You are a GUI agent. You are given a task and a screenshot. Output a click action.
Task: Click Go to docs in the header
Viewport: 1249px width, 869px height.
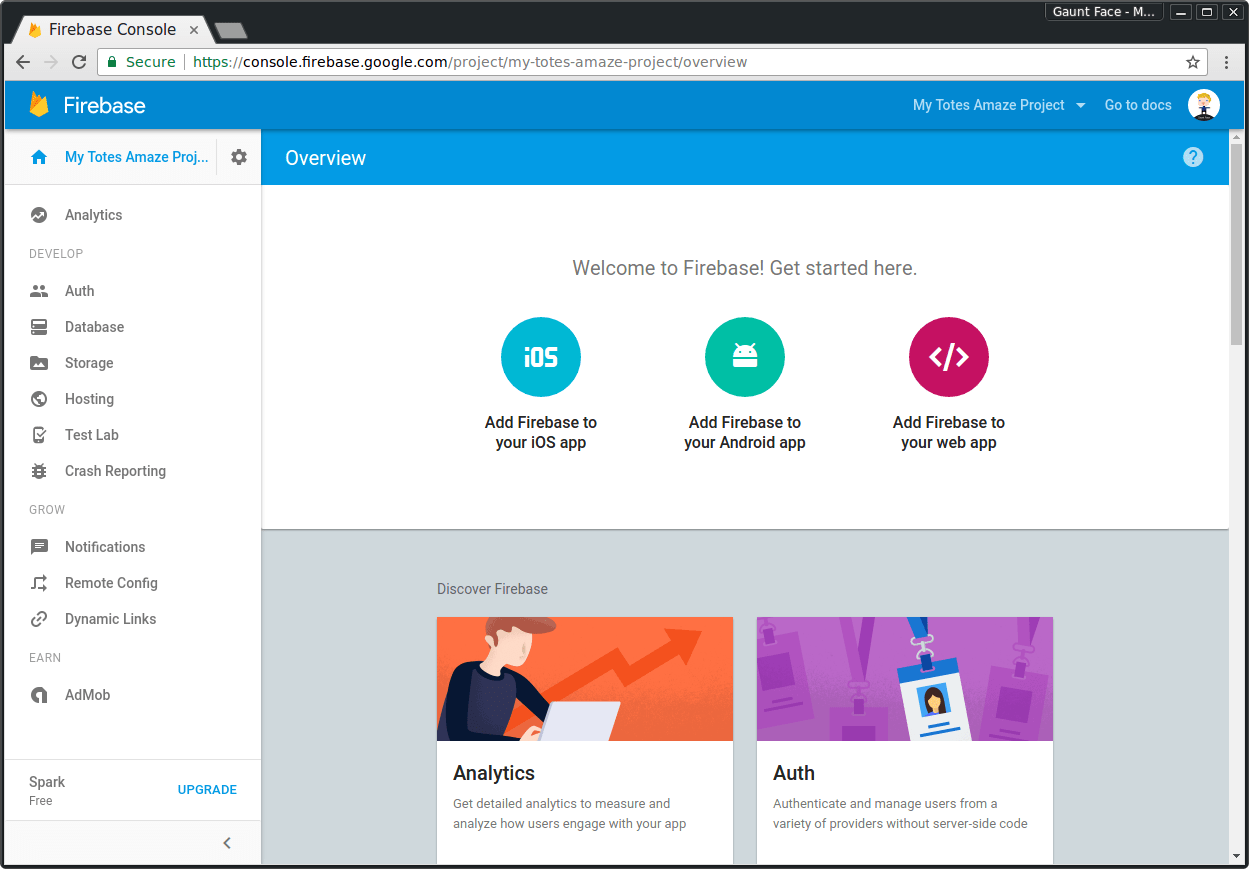(x=1137, y=105)
